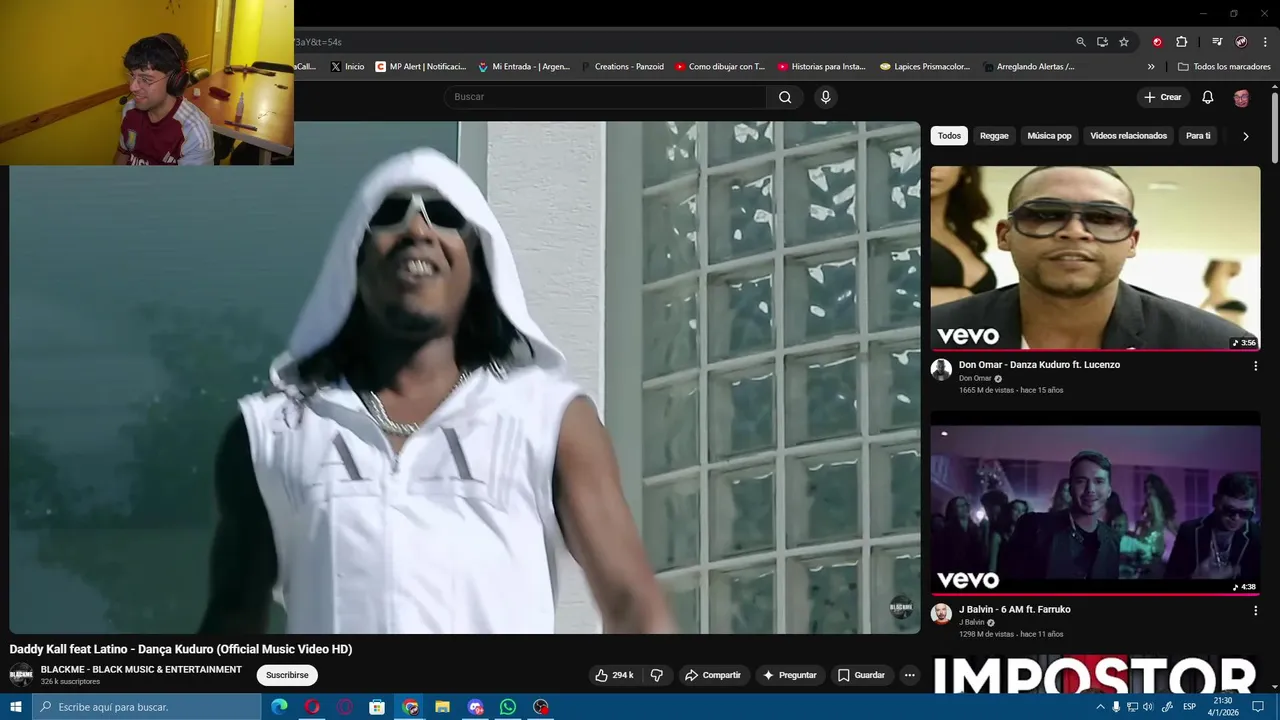Bookmark this page with the star icon

coord(1124,42)
